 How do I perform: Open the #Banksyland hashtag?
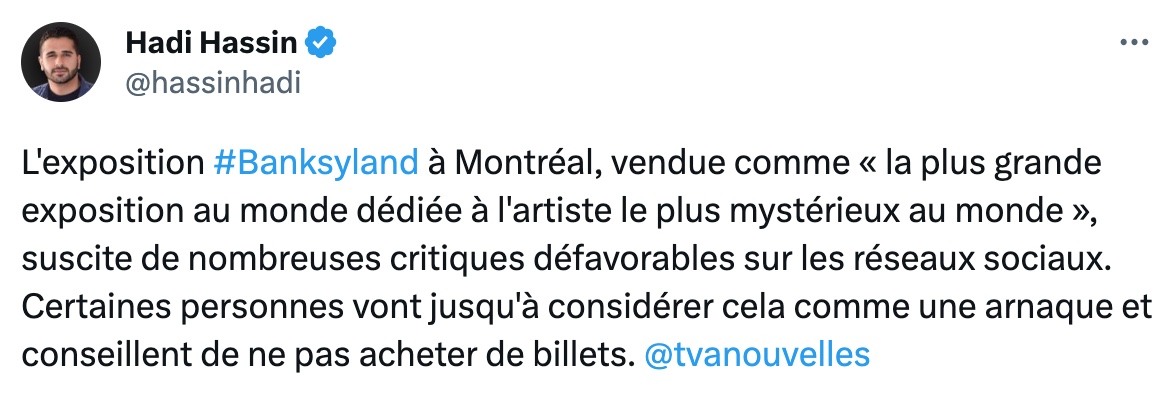pos(315,163)
